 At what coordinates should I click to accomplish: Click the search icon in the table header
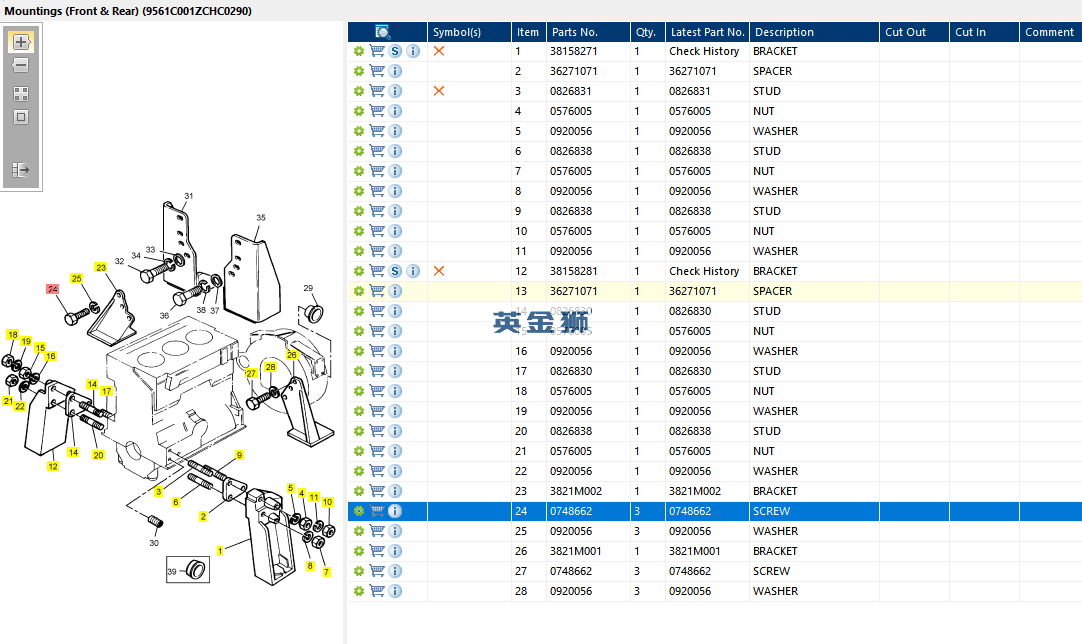tap(382, 32)
